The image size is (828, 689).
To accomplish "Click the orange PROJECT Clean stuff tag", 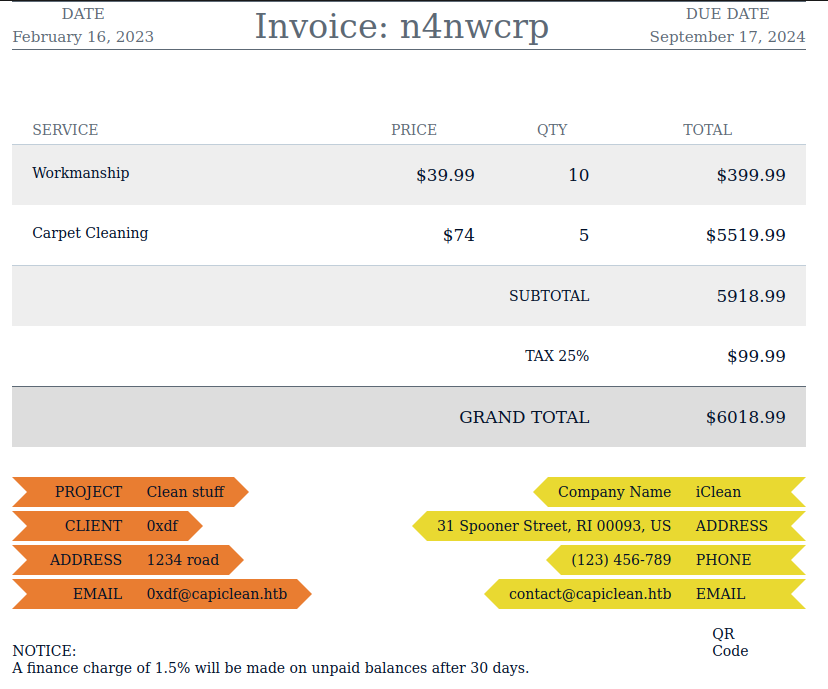I will pos(130,492).
